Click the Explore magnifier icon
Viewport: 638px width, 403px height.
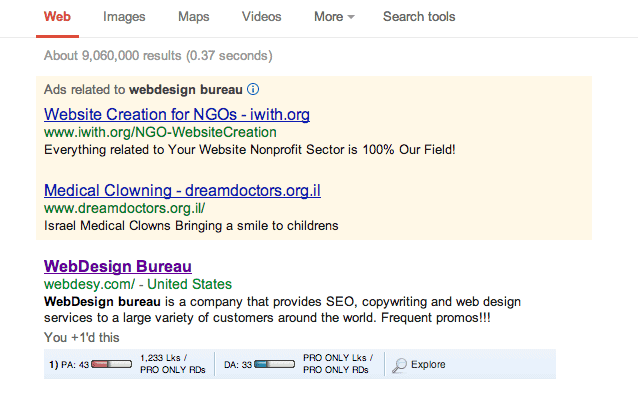tap(399, 364)
